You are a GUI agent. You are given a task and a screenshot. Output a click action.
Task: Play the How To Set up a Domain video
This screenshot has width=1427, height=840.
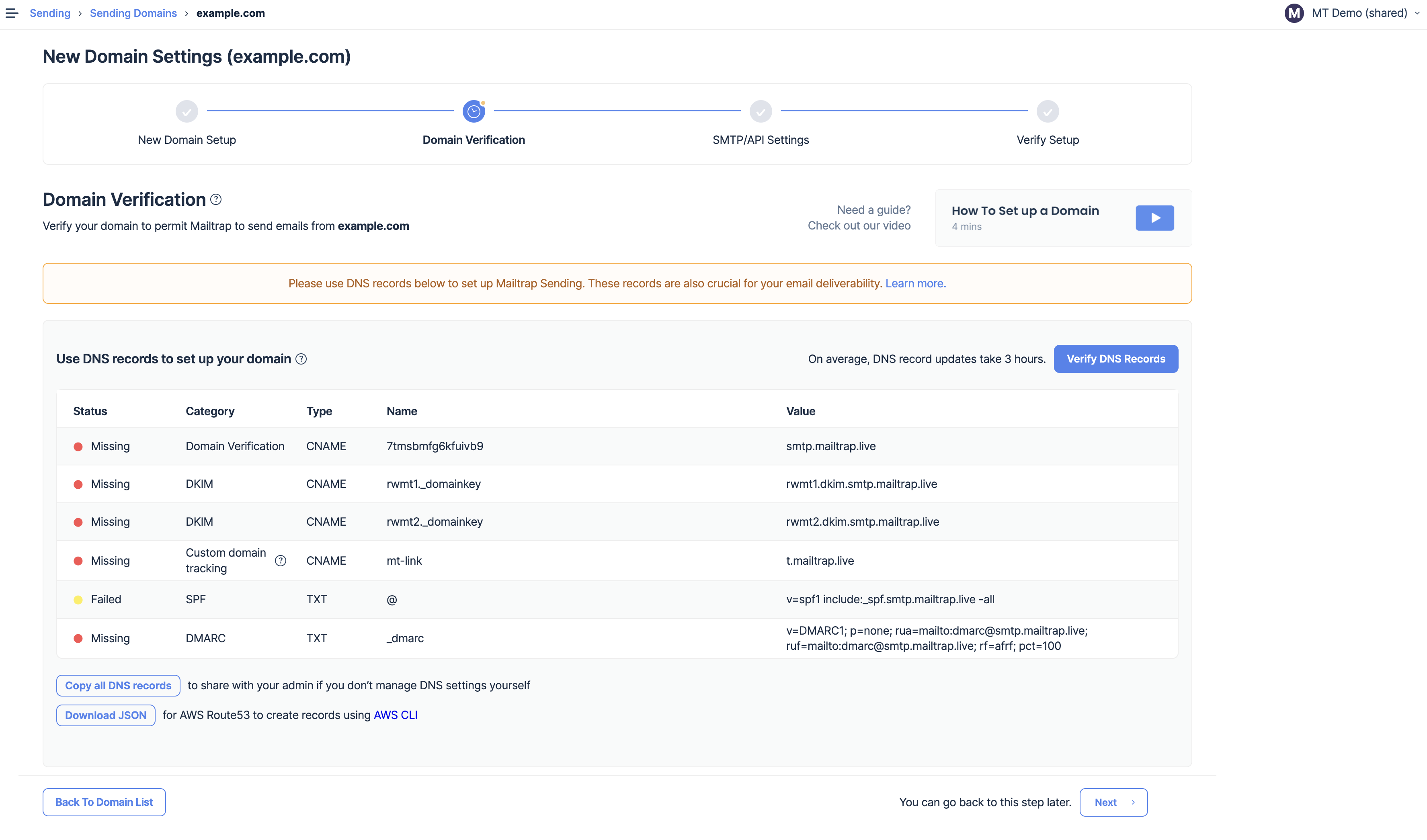pyautogui.click(x=1154, y=217)
